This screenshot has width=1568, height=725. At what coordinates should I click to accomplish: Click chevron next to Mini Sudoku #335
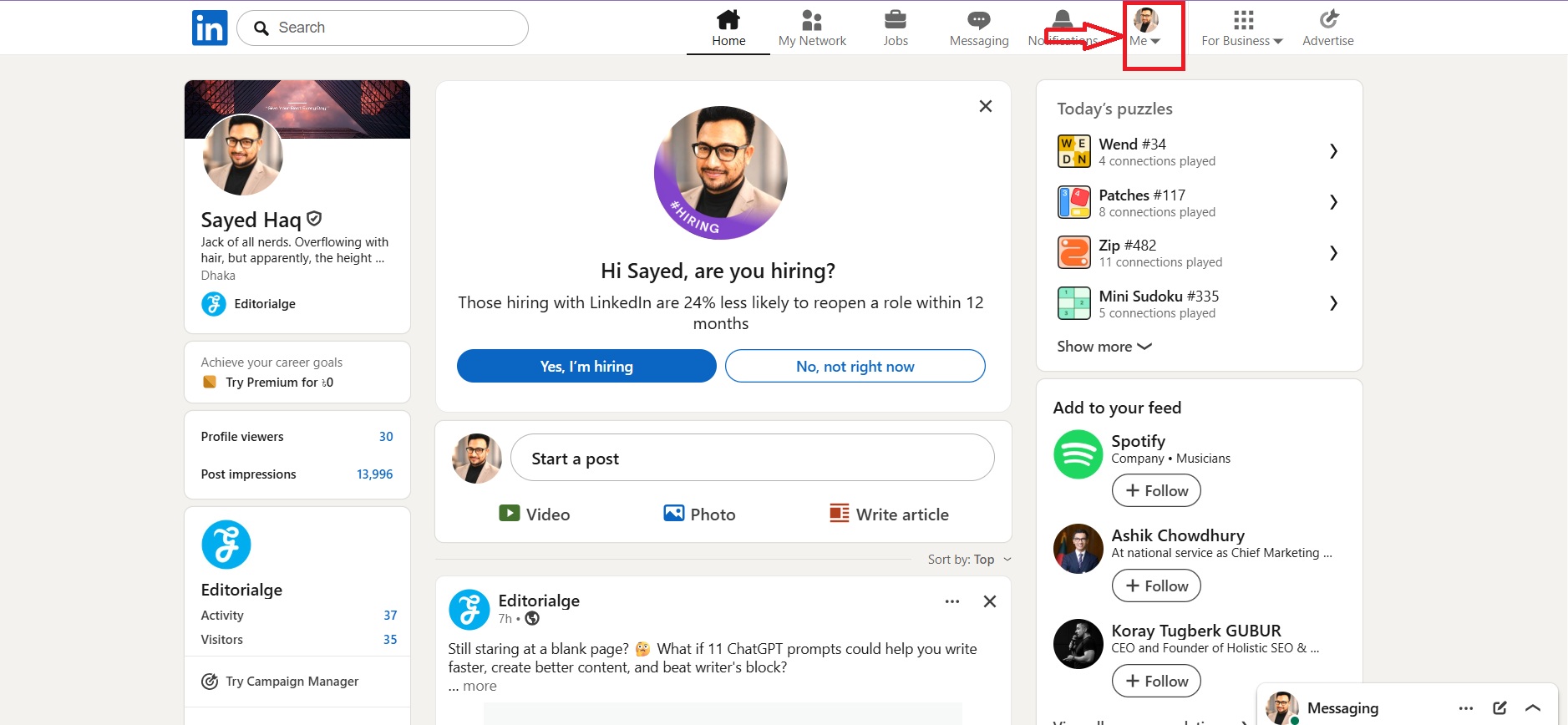click(1334, 303)
